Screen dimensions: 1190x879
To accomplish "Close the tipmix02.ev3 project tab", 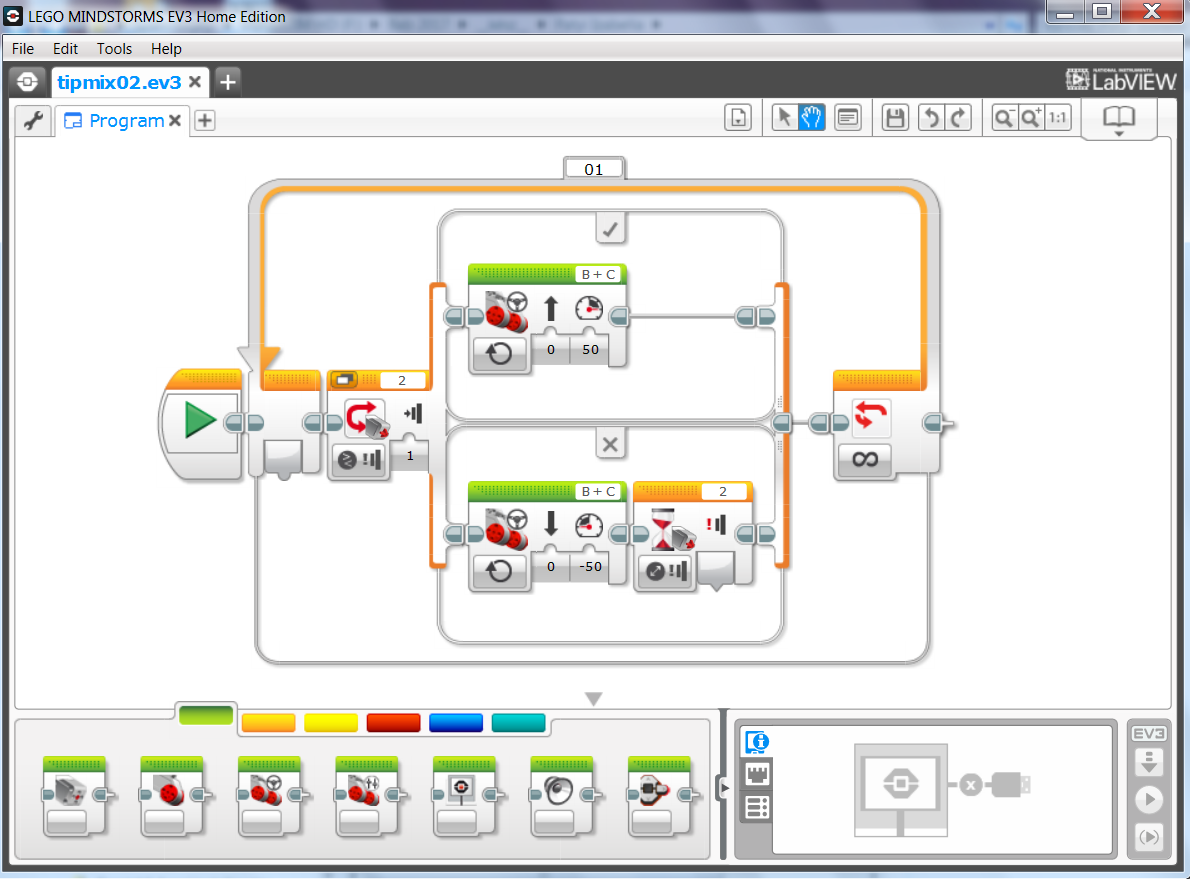I will pyautogui.click(x=195, y=81).
